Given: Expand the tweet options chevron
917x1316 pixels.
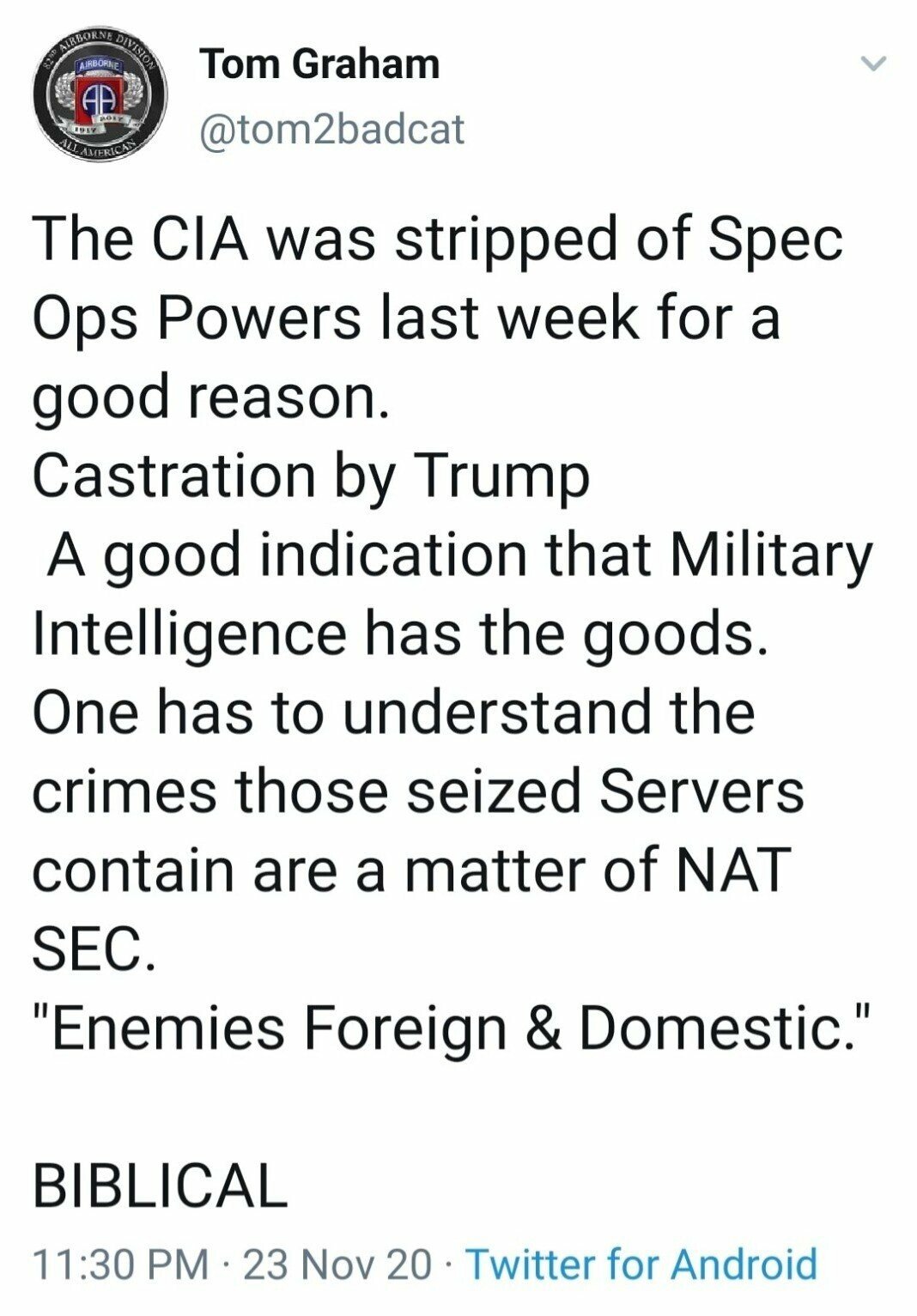Looking at the screenshot, I should (872, 64).
